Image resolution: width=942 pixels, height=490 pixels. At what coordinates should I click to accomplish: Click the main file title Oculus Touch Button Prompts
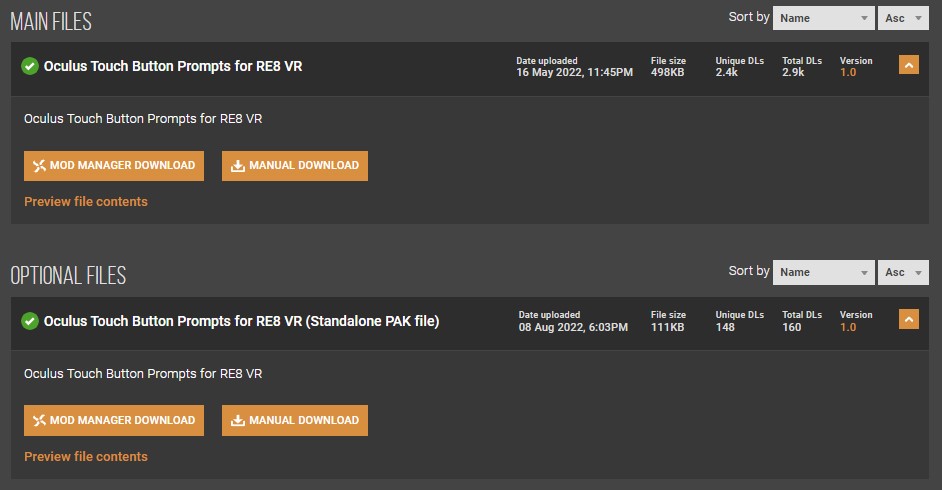[x=173, y=67]
